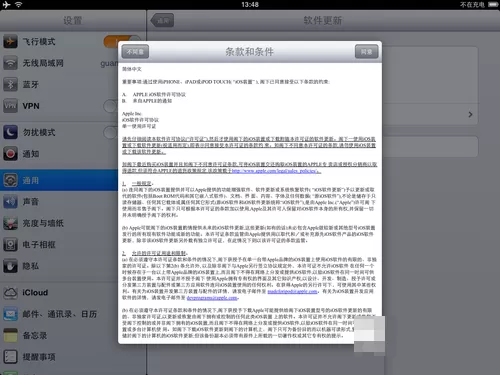Open 蓝牙 Bluetooth settings icon
Viewport: 500px width, 375px height.
[x=10, y=85]
